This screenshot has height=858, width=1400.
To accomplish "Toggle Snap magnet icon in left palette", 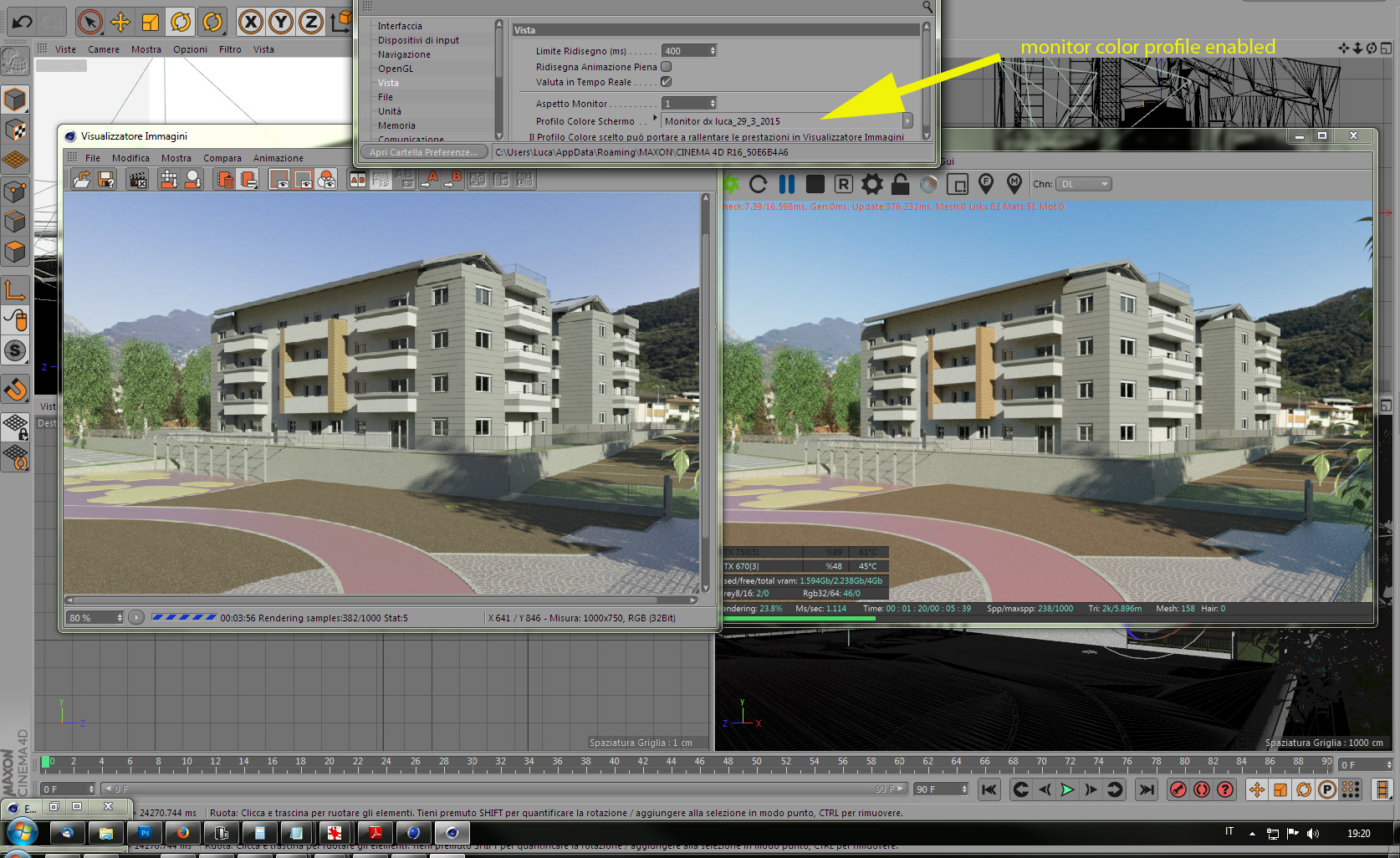I will [15, 389].
